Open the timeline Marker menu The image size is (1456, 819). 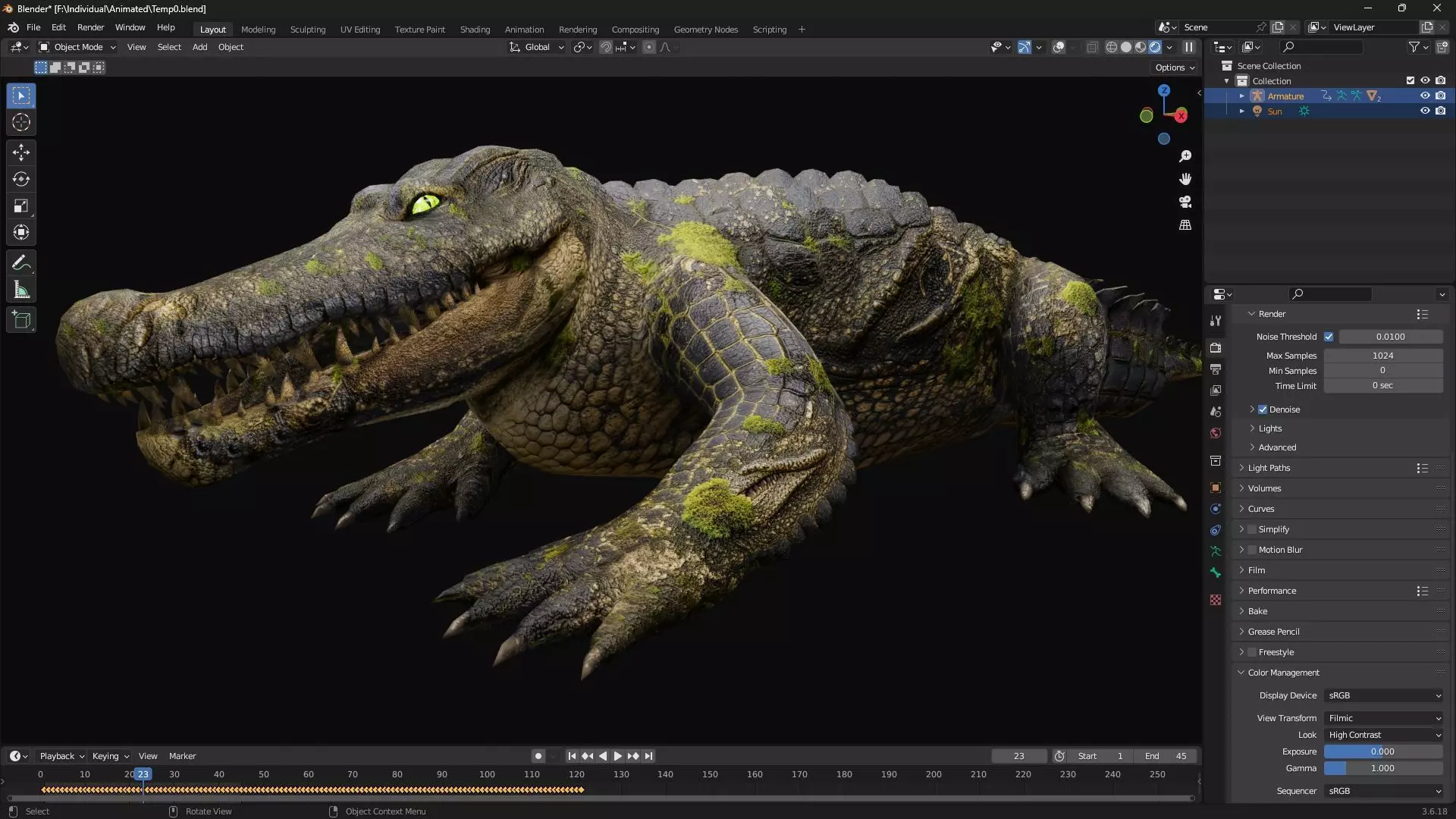(x=182, y=756)
